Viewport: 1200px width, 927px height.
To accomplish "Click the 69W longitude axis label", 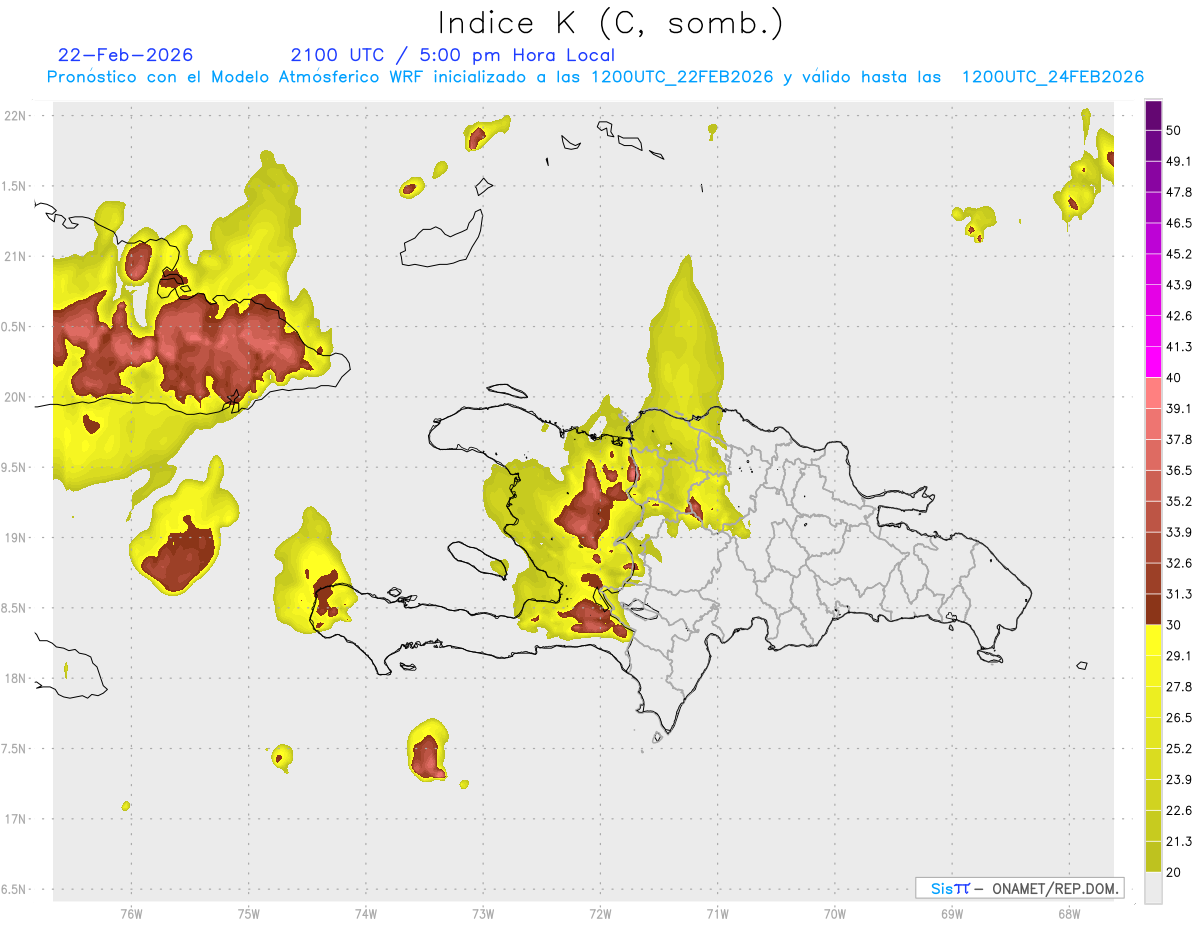I will (x=951, y=913).
